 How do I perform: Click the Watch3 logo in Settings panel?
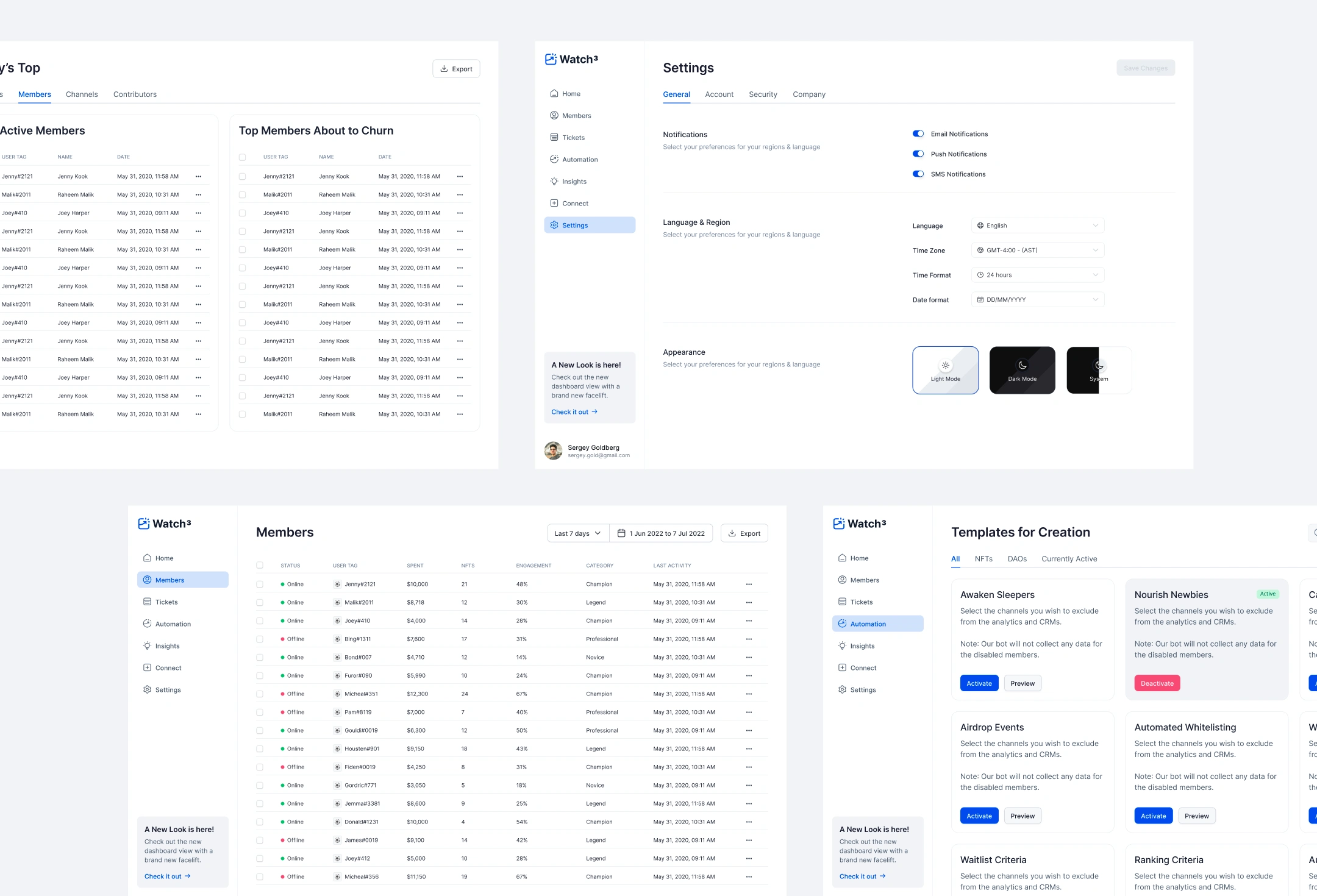tap(571, 59)
